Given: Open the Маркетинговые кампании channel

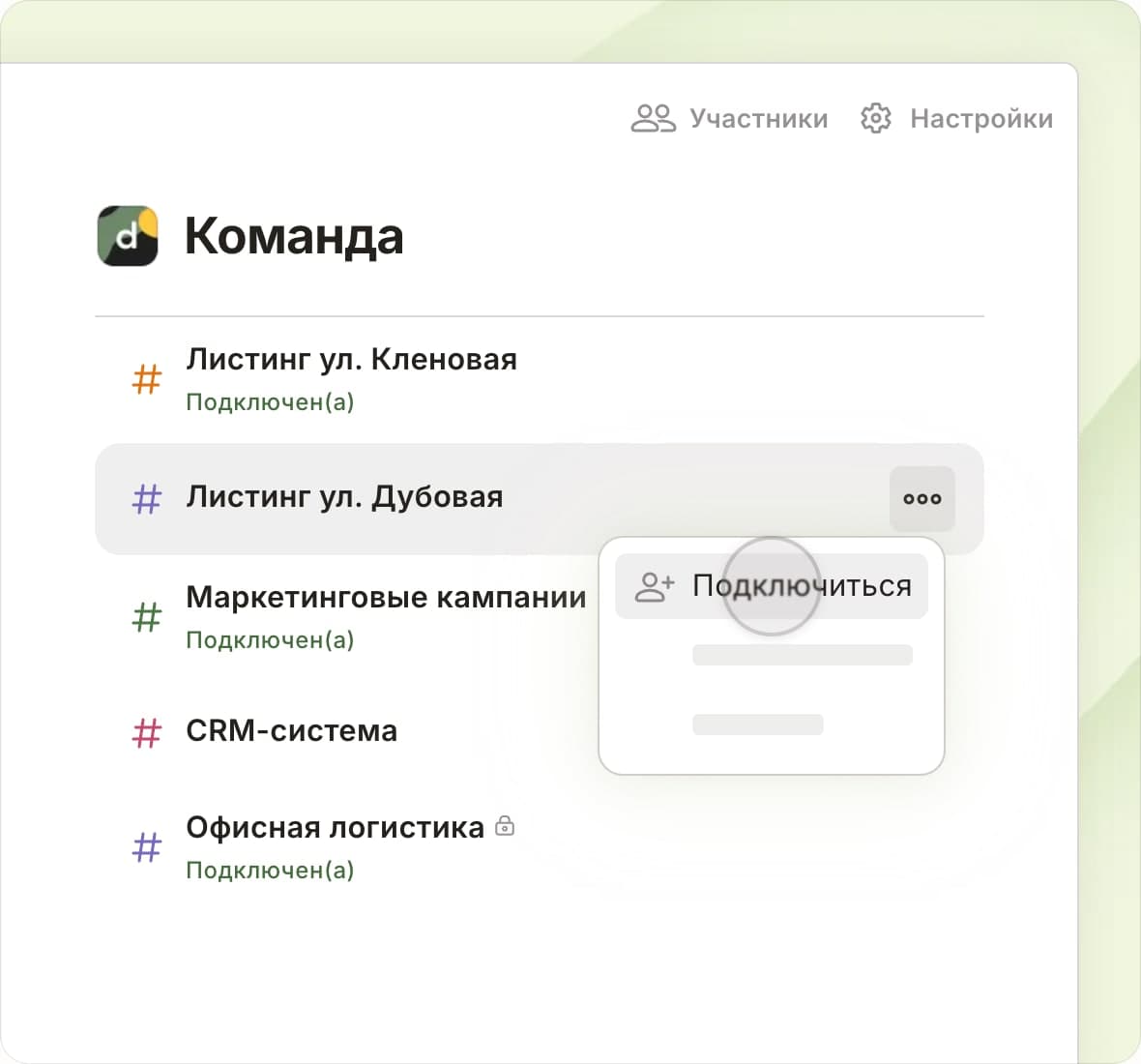Looking at the screenshot, I should pyautogui.click(x=386, y=597).
